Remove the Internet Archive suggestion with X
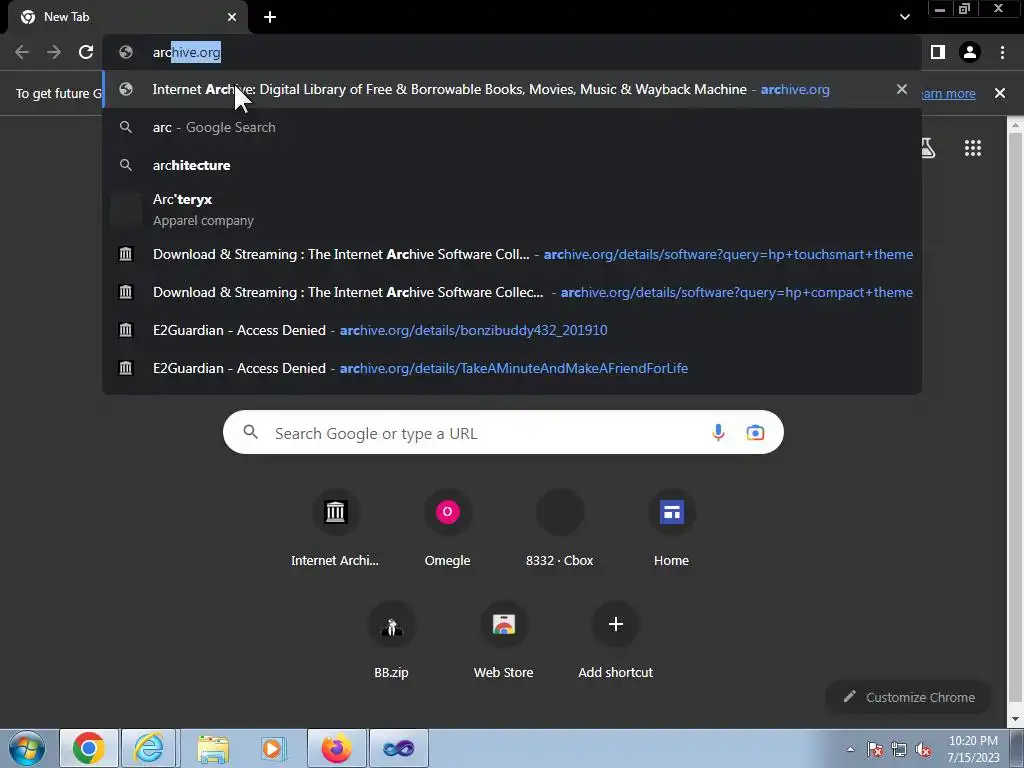 coord(902,89)
